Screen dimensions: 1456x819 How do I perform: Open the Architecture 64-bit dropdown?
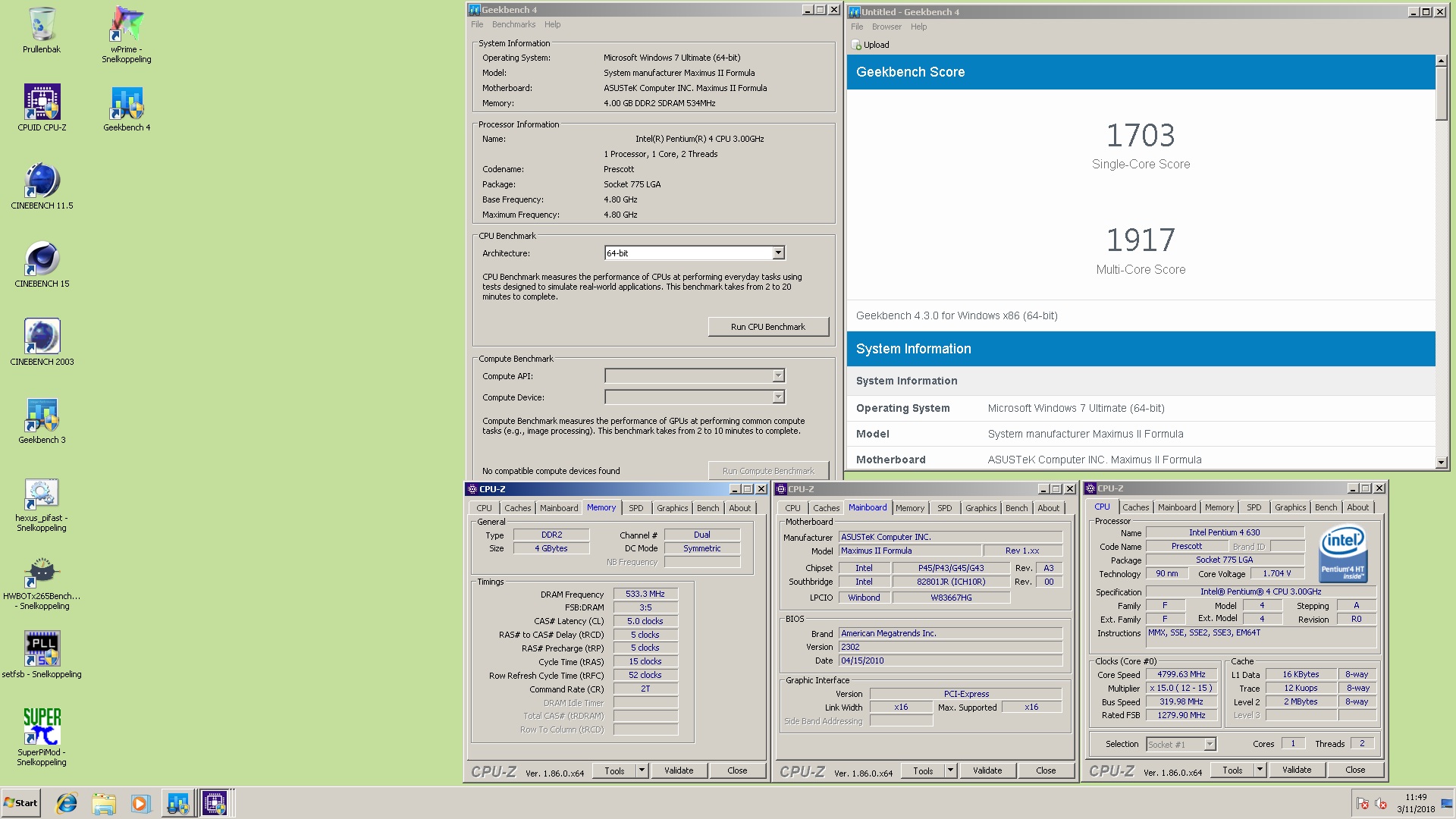(x=778, y=253)
